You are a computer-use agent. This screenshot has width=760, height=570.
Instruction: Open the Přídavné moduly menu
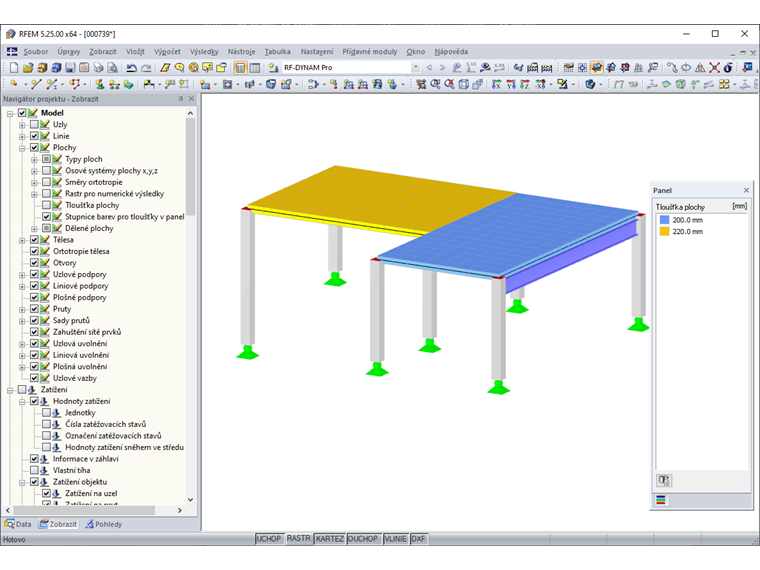point(370,51)
